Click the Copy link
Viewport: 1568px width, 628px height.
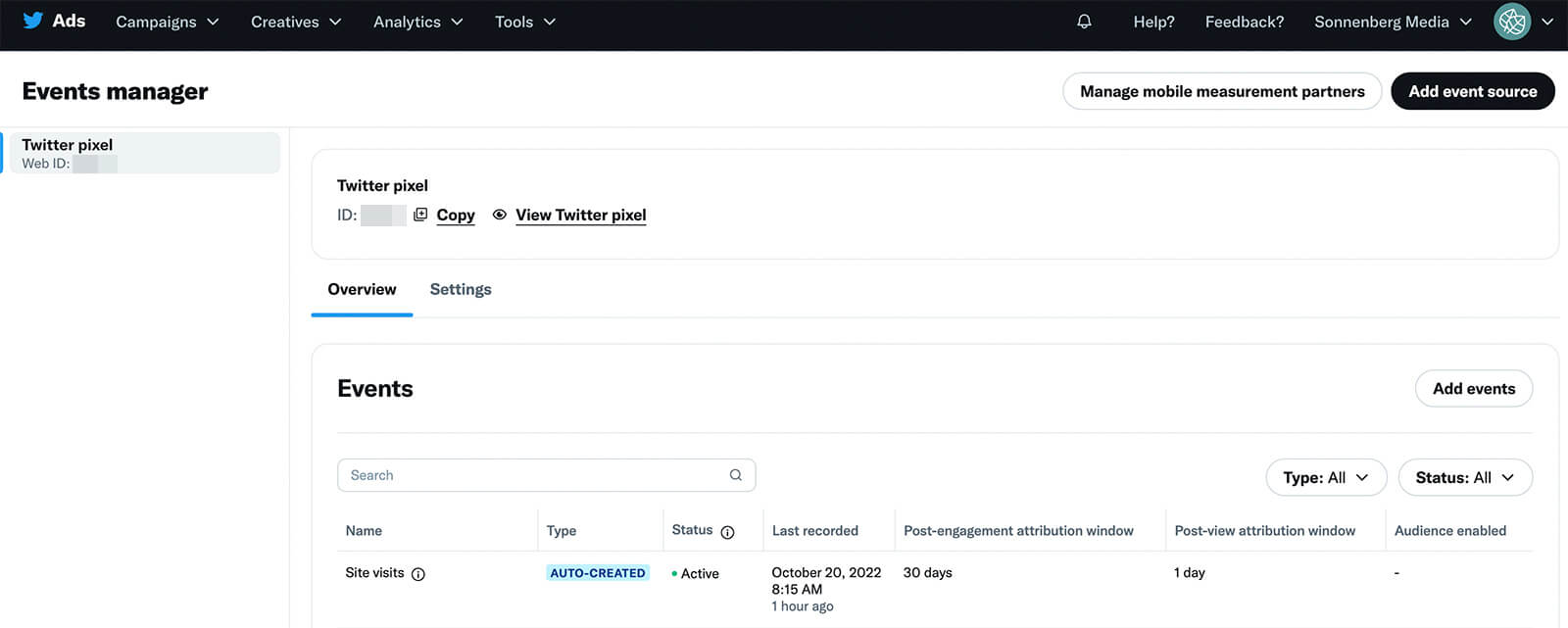[456, 216]
